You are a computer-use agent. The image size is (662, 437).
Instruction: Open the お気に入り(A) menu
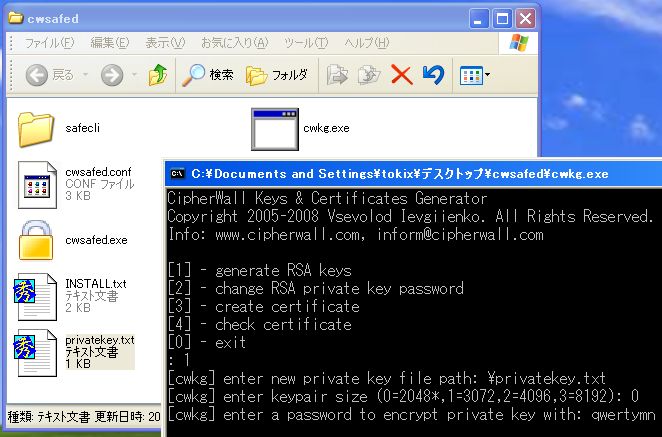click(x=234, y=43)
